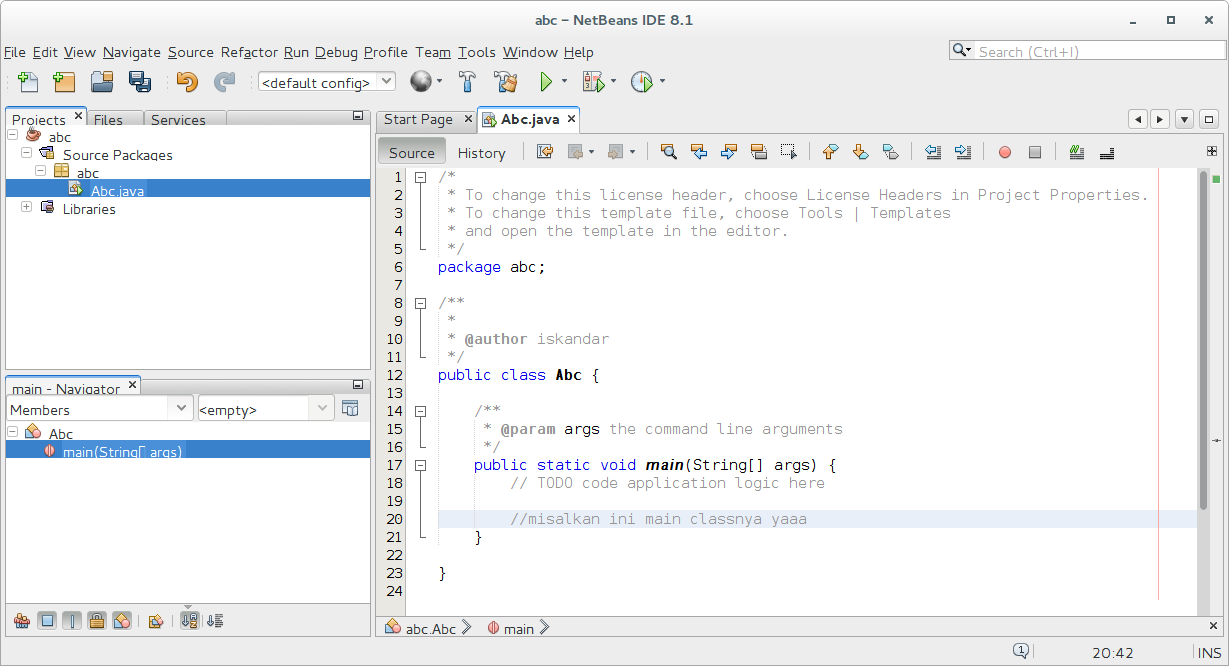The height and width of the screenshot is (666, 1229).
Task: Toggle Show Inherited Members in Navigator
Action: [x=22, y=621]
